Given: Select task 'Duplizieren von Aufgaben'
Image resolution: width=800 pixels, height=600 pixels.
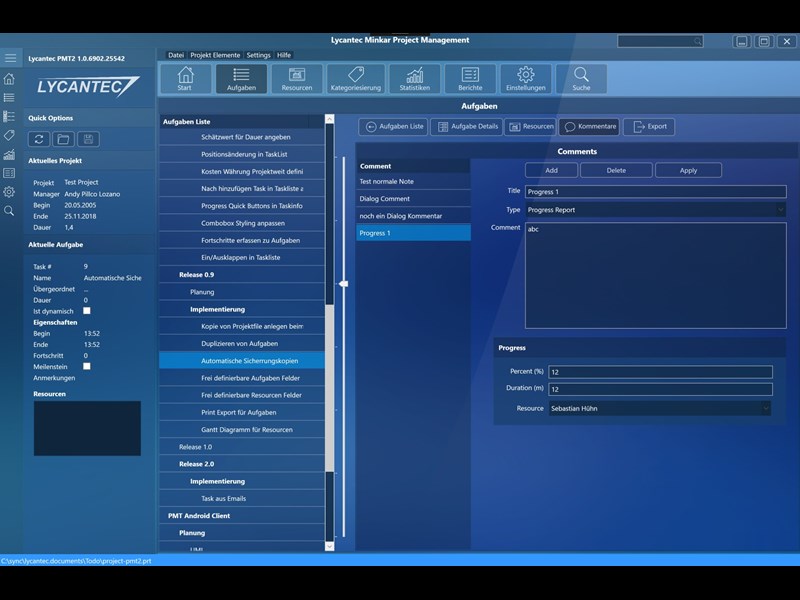Looking at the screenshot, I should pos(242,343).
